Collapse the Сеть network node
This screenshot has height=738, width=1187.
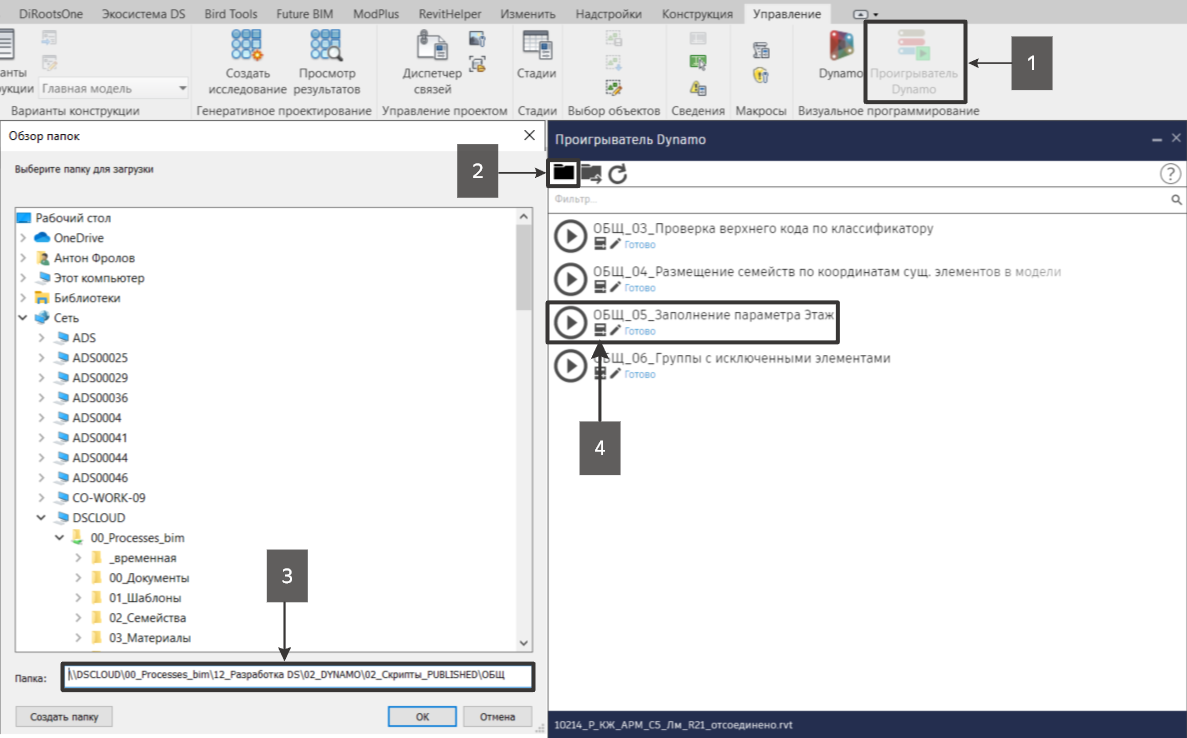pyautogui.click(x=23, y=318)
